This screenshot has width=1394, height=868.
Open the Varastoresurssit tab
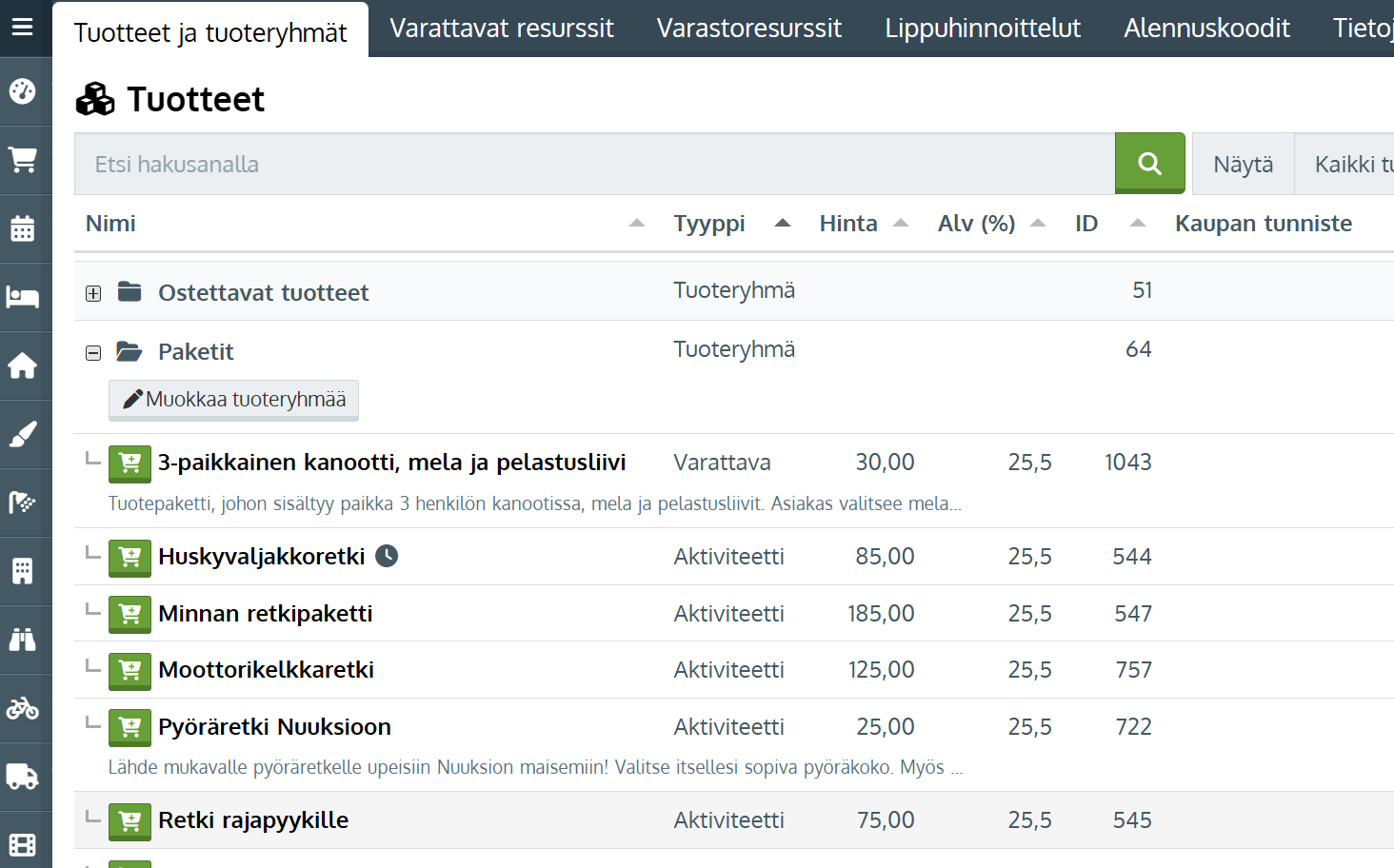point(749,29)
